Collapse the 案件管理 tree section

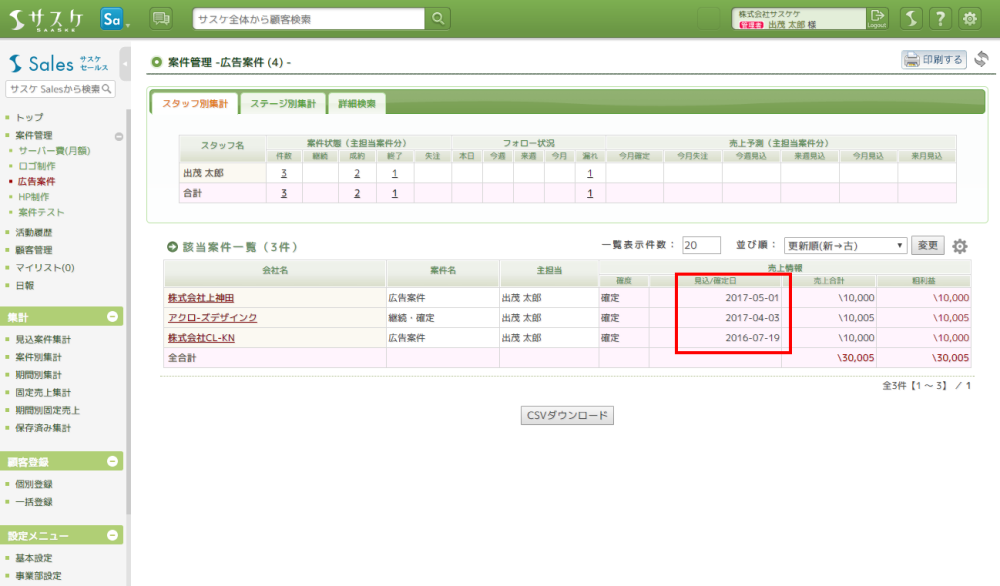coord(119,136)
